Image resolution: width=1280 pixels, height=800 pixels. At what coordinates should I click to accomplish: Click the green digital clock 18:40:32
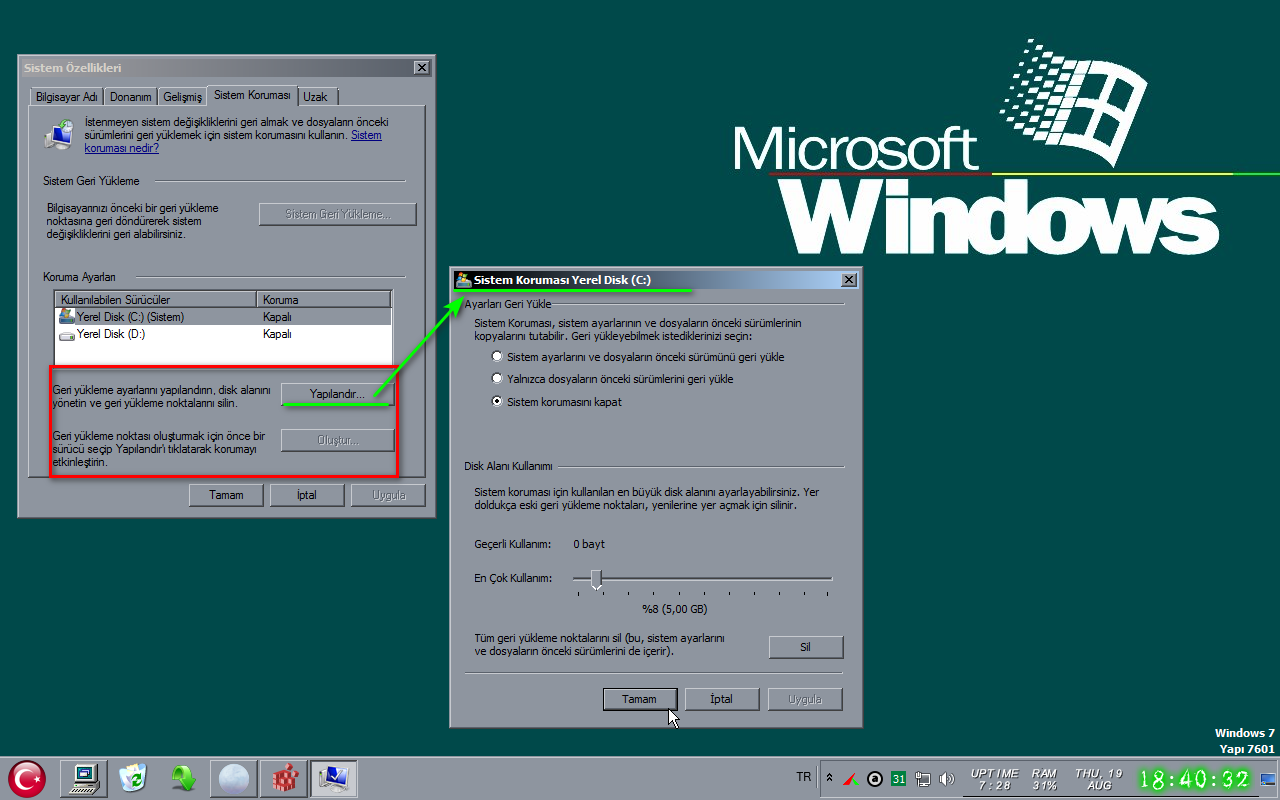[1195, 779]
